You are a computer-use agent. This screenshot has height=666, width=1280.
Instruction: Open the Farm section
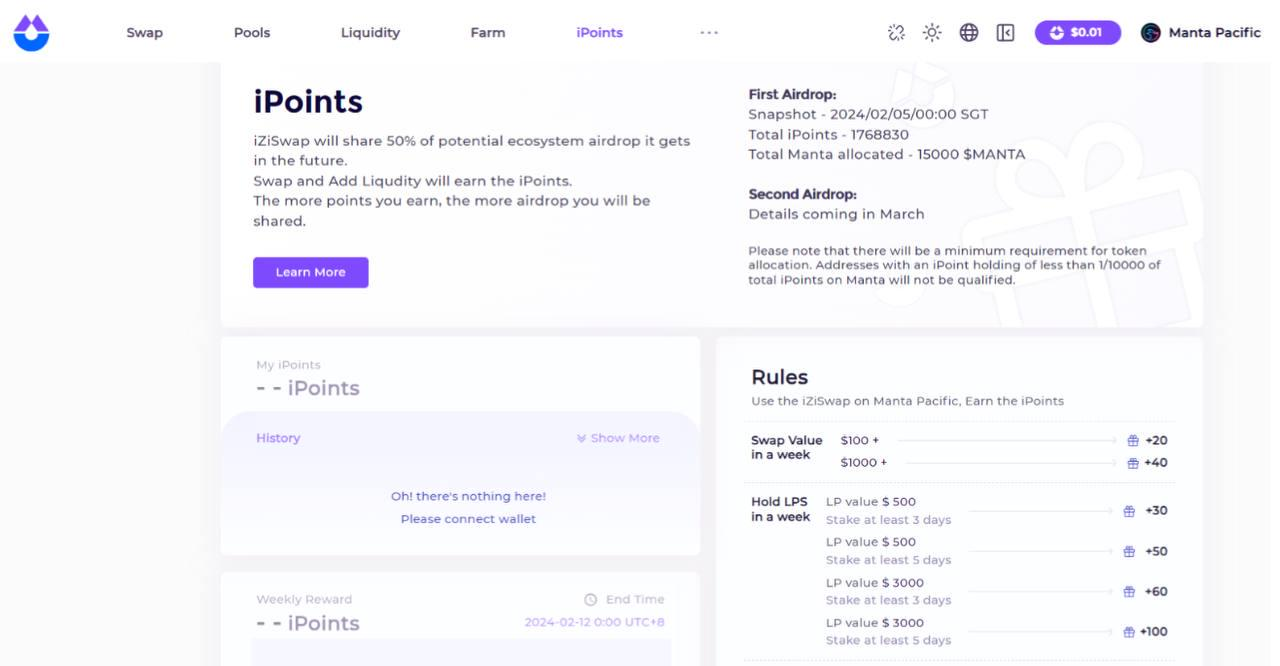(x=488, y=33)
